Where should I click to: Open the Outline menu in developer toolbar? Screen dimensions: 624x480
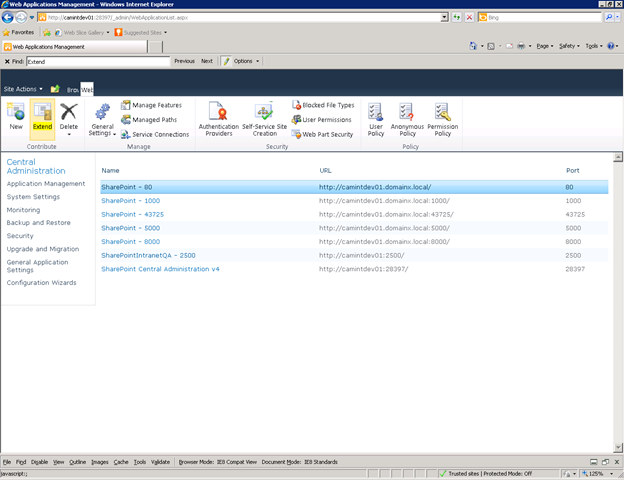tap(77, 462)
